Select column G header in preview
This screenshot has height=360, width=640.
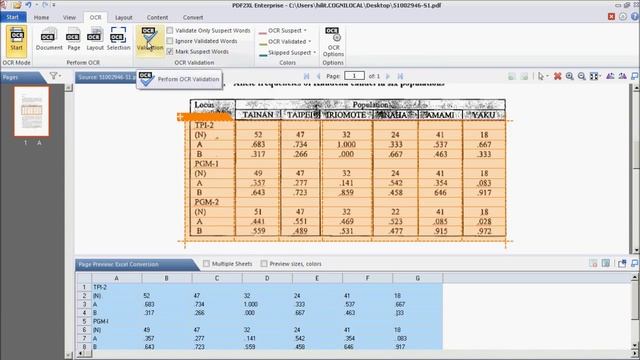418,278
